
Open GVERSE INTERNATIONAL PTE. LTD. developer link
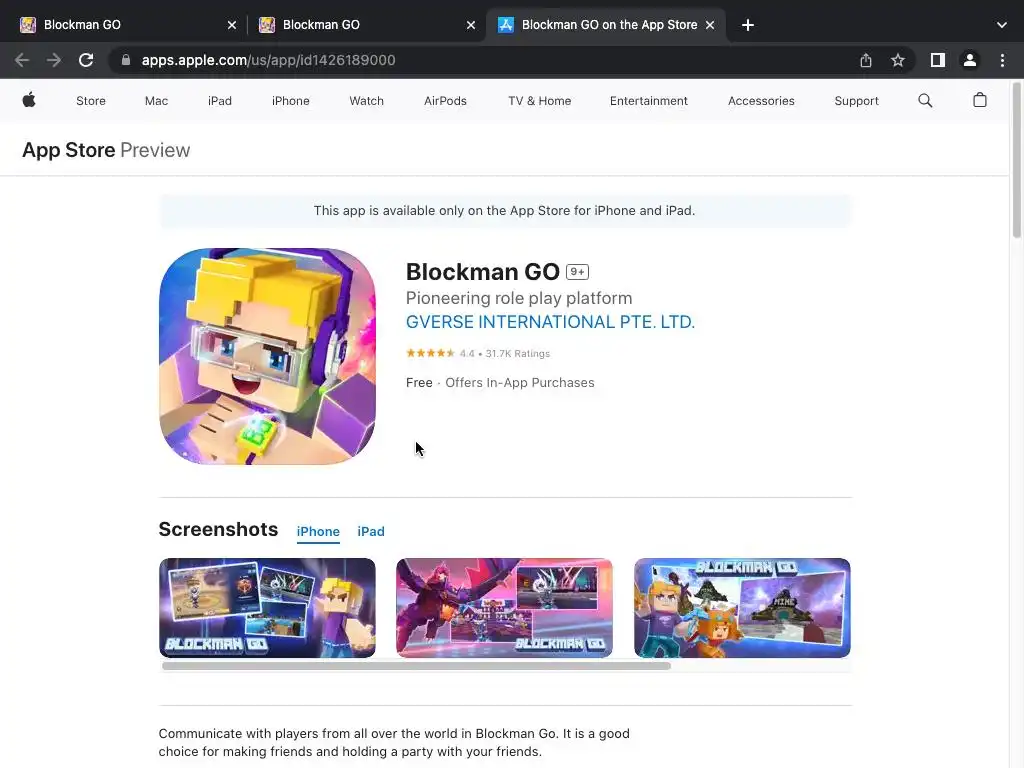[x=550, y=322]
